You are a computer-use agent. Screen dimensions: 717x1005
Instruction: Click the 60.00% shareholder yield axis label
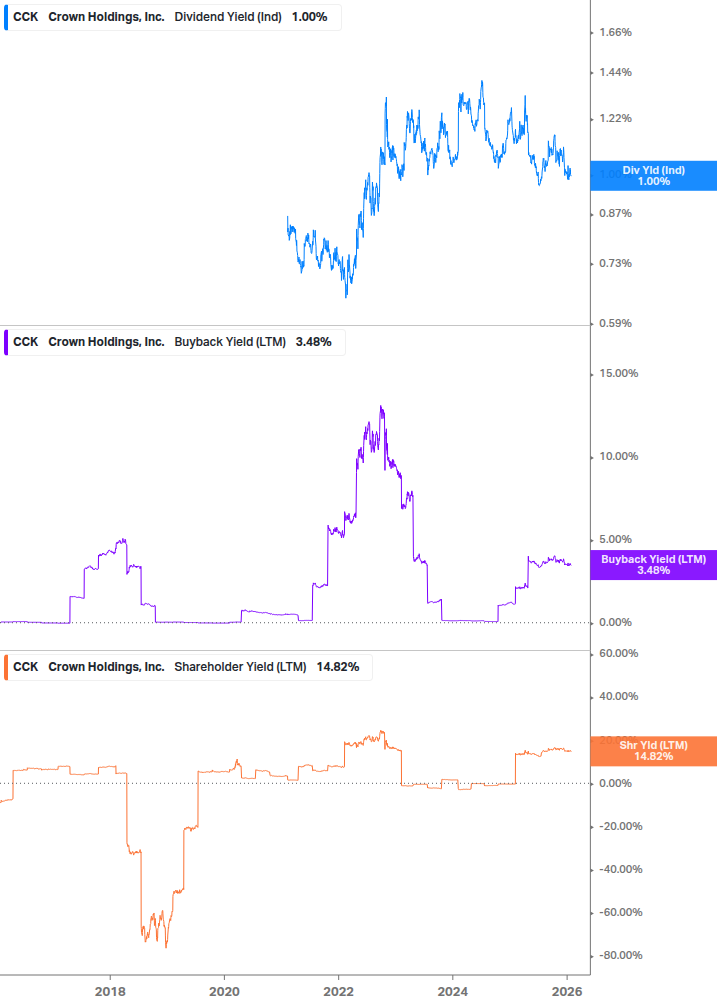click(618, 654)
